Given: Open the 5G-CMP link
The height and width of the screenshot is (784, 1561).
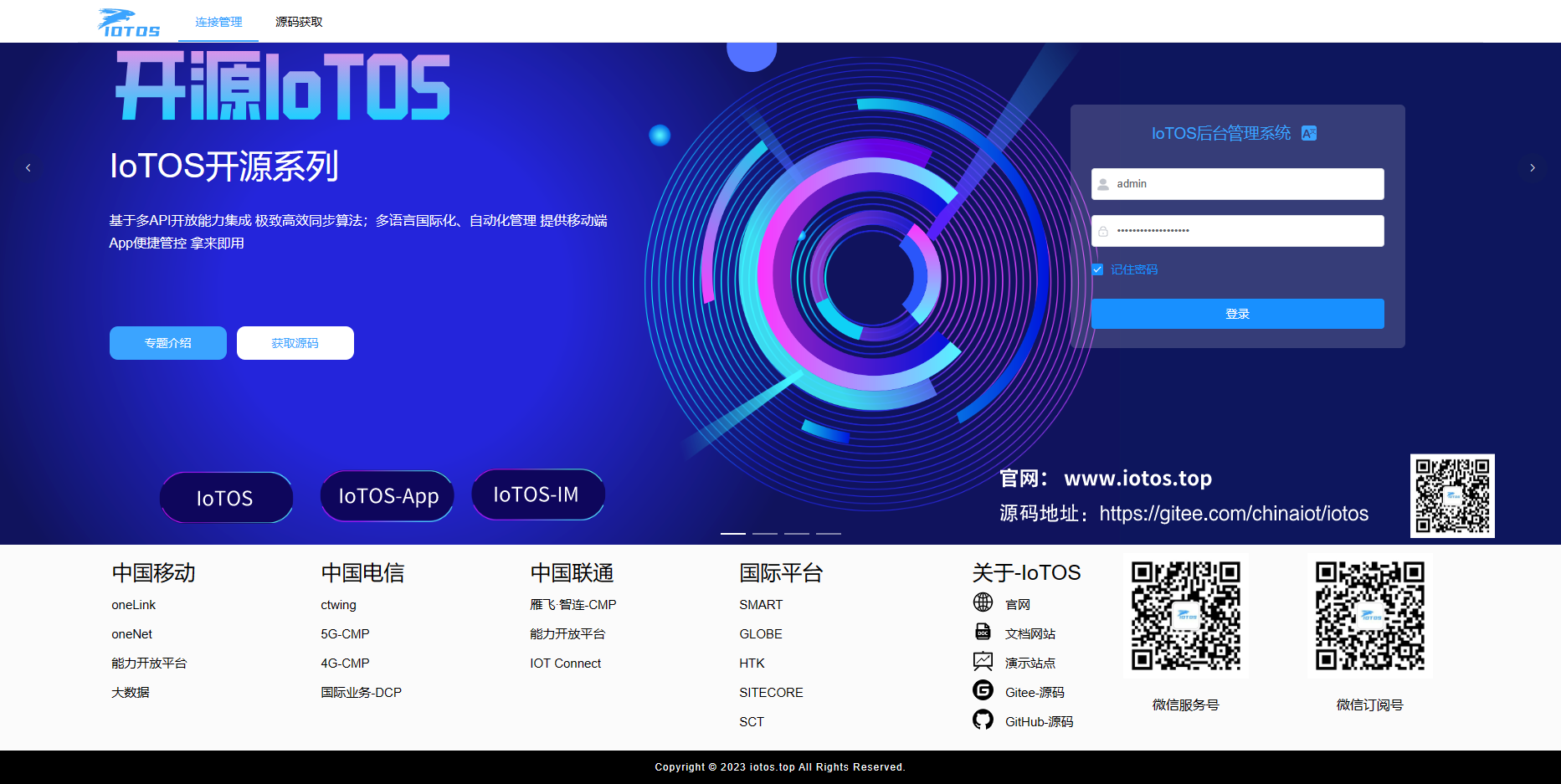Looking at the screenshot, I should click(345, 634).
